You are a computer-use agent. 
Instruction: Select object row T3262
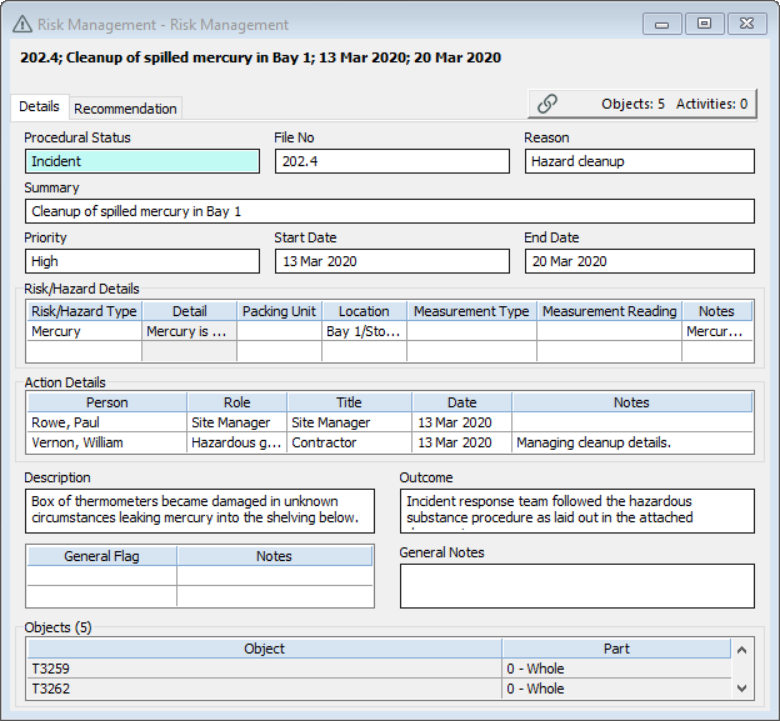point(264,689)
